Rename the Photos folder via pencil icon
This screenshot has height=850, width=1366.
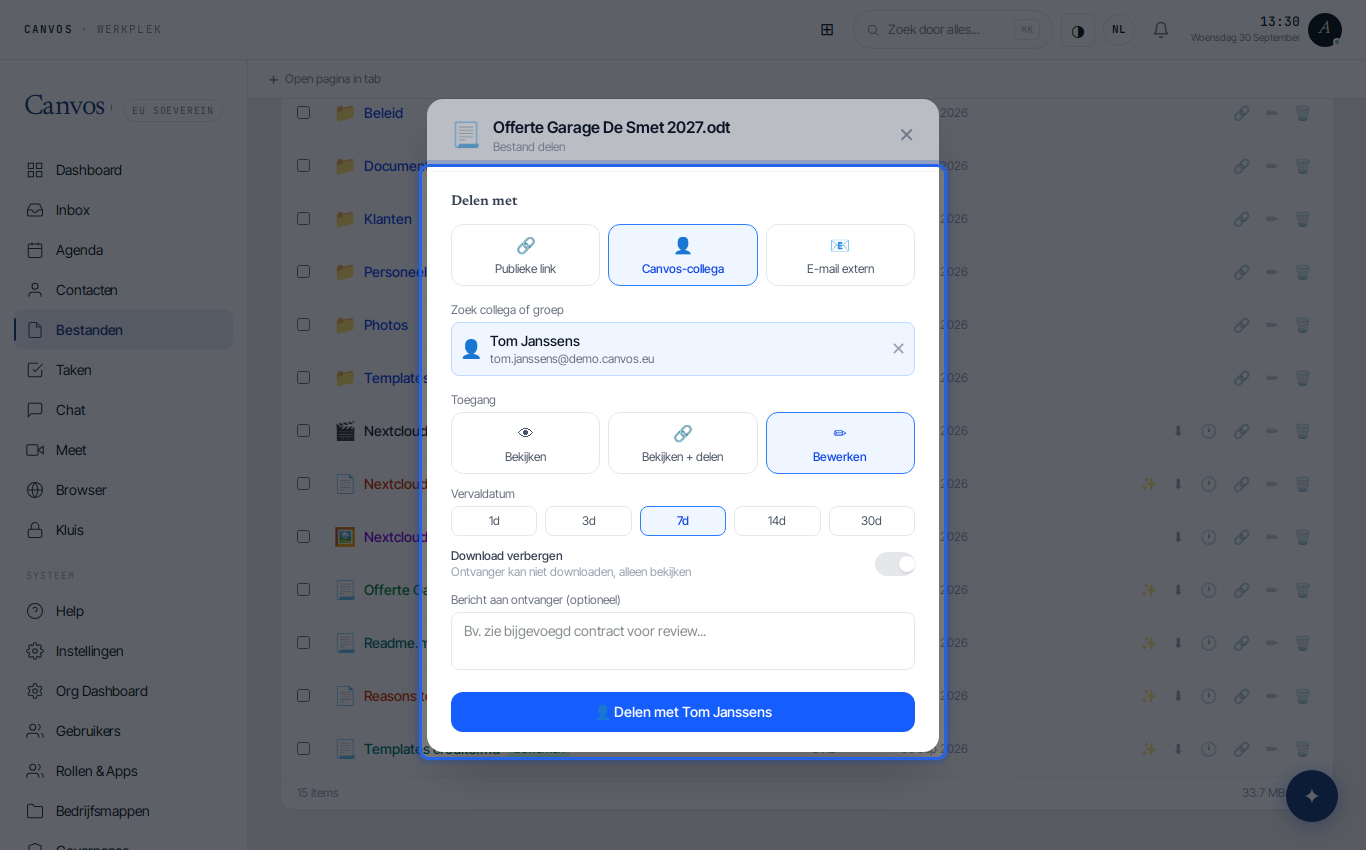[x=1272, y=325]
